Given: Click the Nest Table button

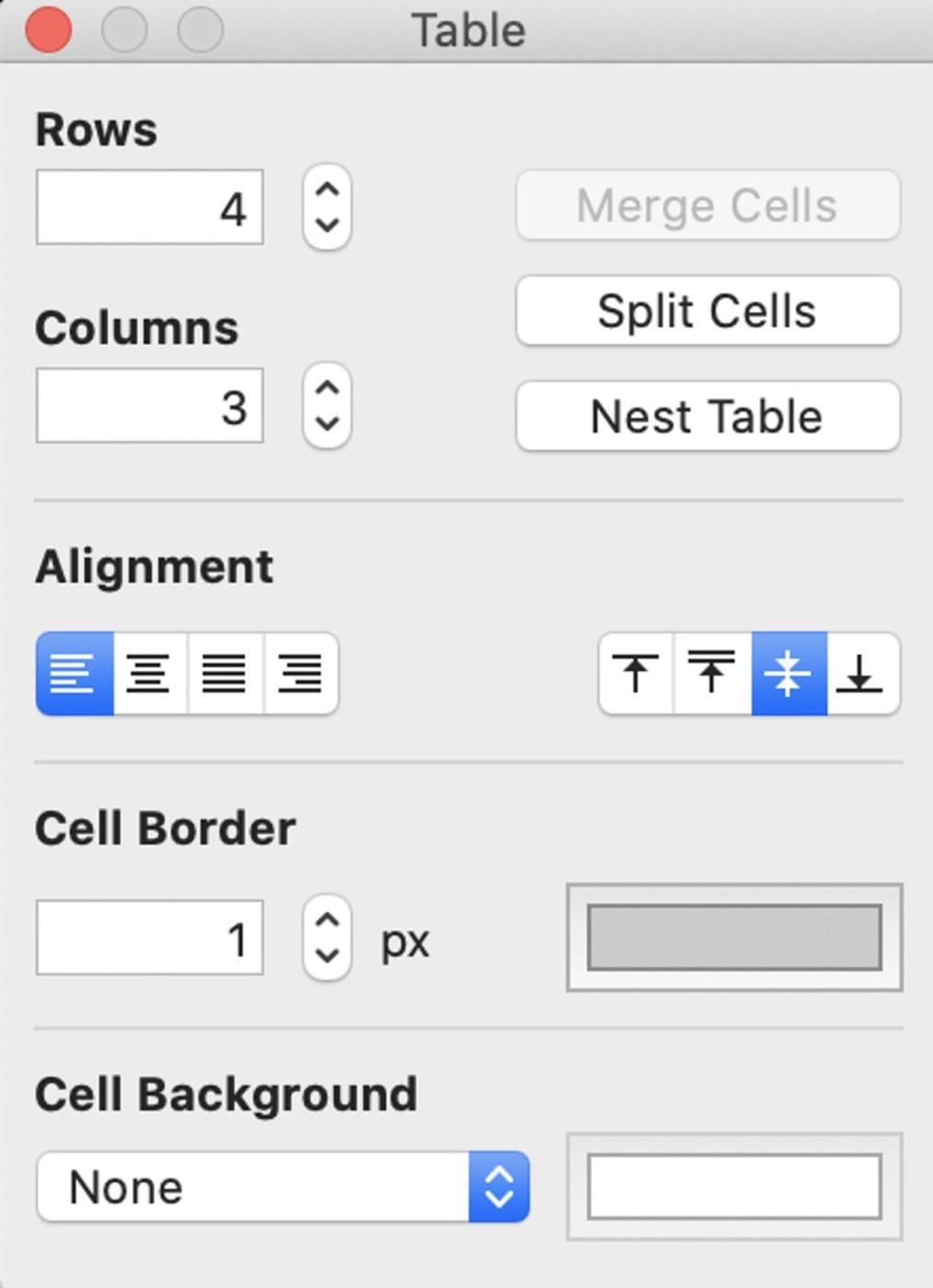Looking at the screenshot, I should [708, 417].
